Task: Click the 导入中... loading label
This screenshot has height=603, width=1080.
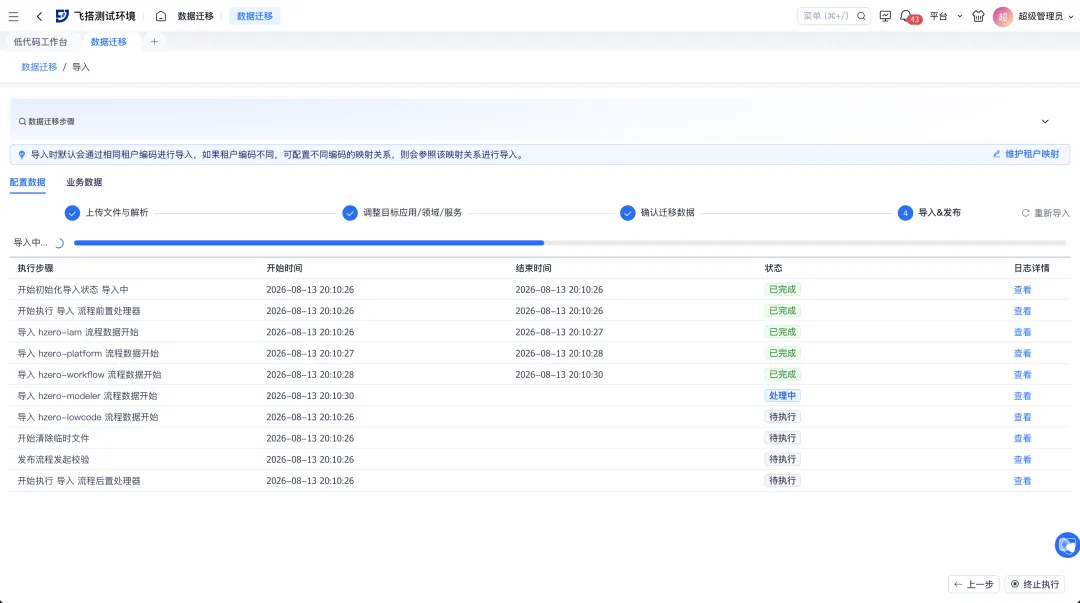Action: tap(30, 243)
